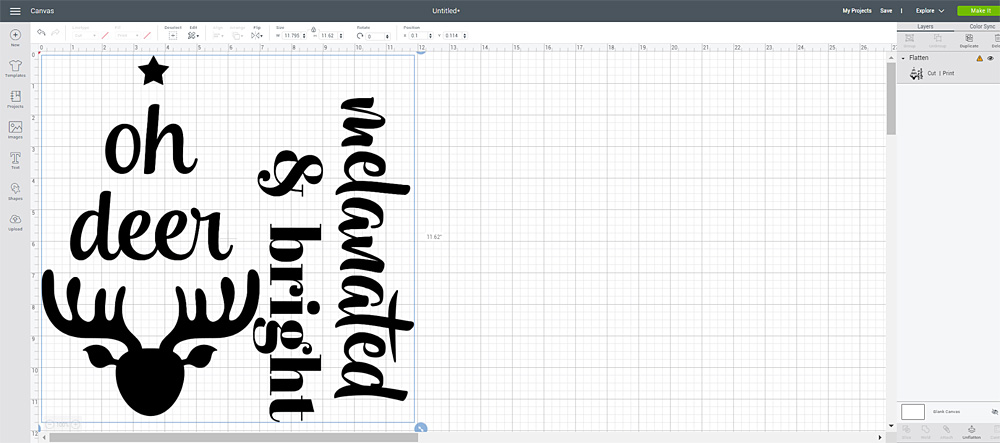Switch to the Layers tab
The height and width of the screenshot is (443, 1000).
click(x=925, y=27)
